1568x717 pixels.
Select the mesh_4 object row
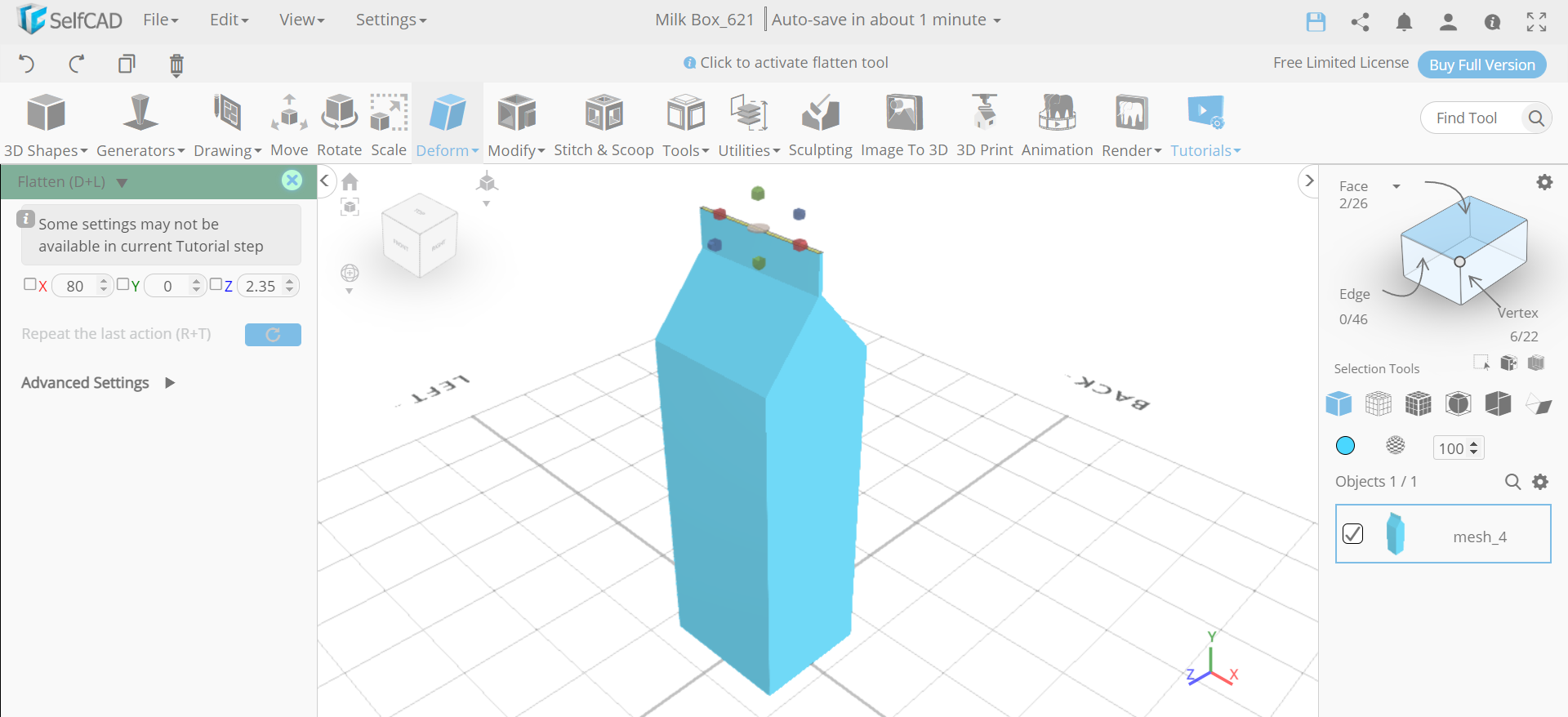(1443, 534)
